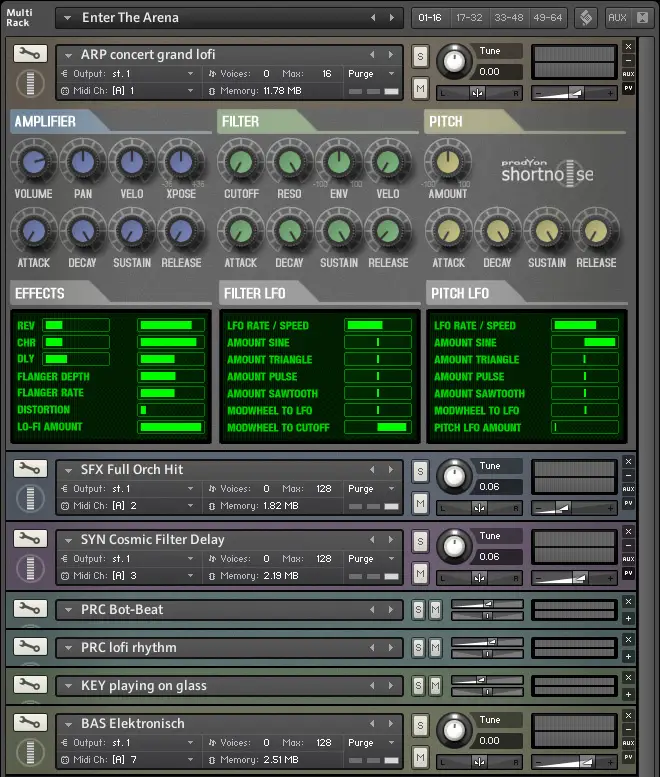Toggle the AUX panel button in header
This screenshot has width=660, height=777.
(617, 18)
